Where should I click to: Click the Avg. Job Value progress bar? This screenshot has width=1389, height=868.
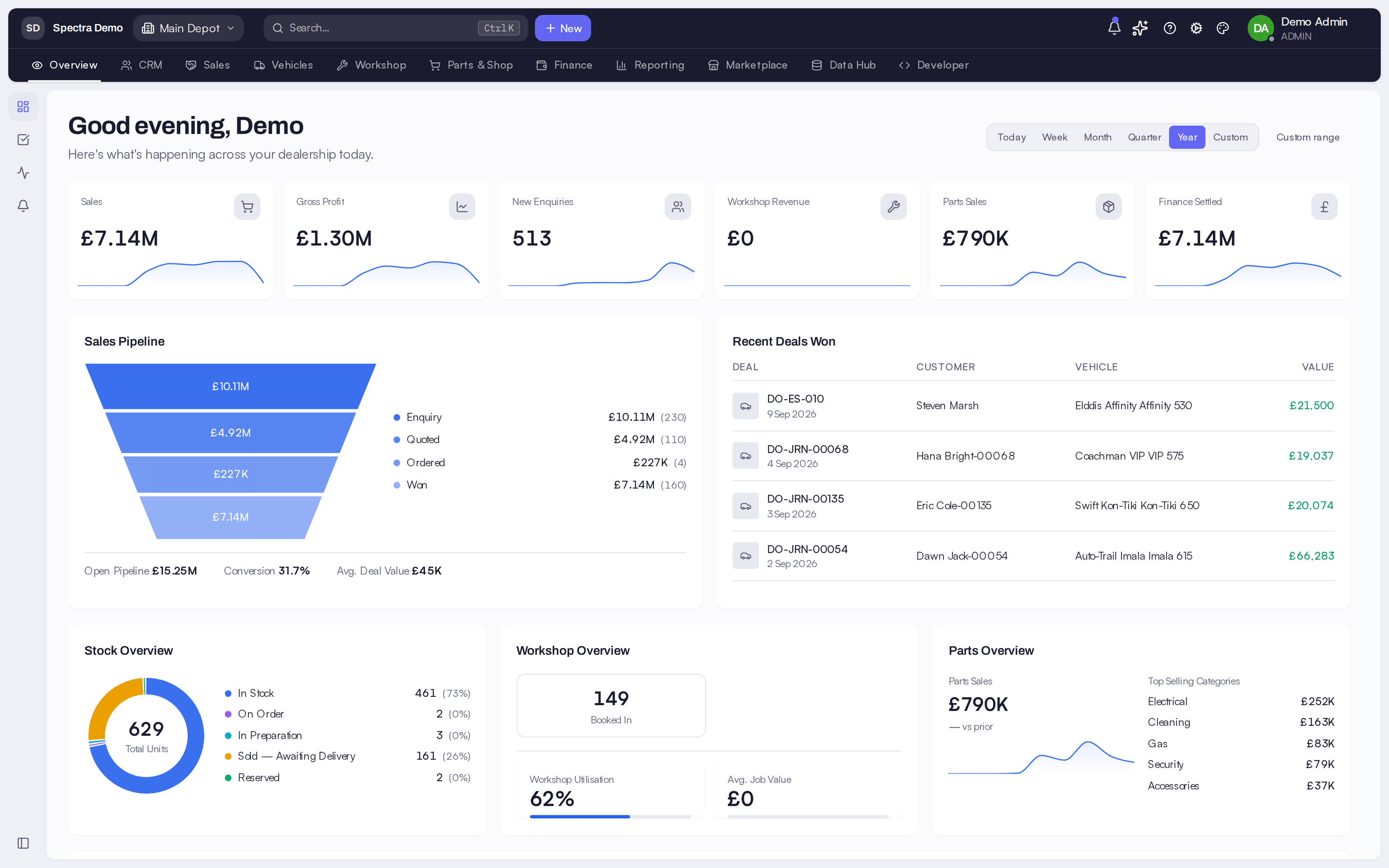click(x=807, y=816)
